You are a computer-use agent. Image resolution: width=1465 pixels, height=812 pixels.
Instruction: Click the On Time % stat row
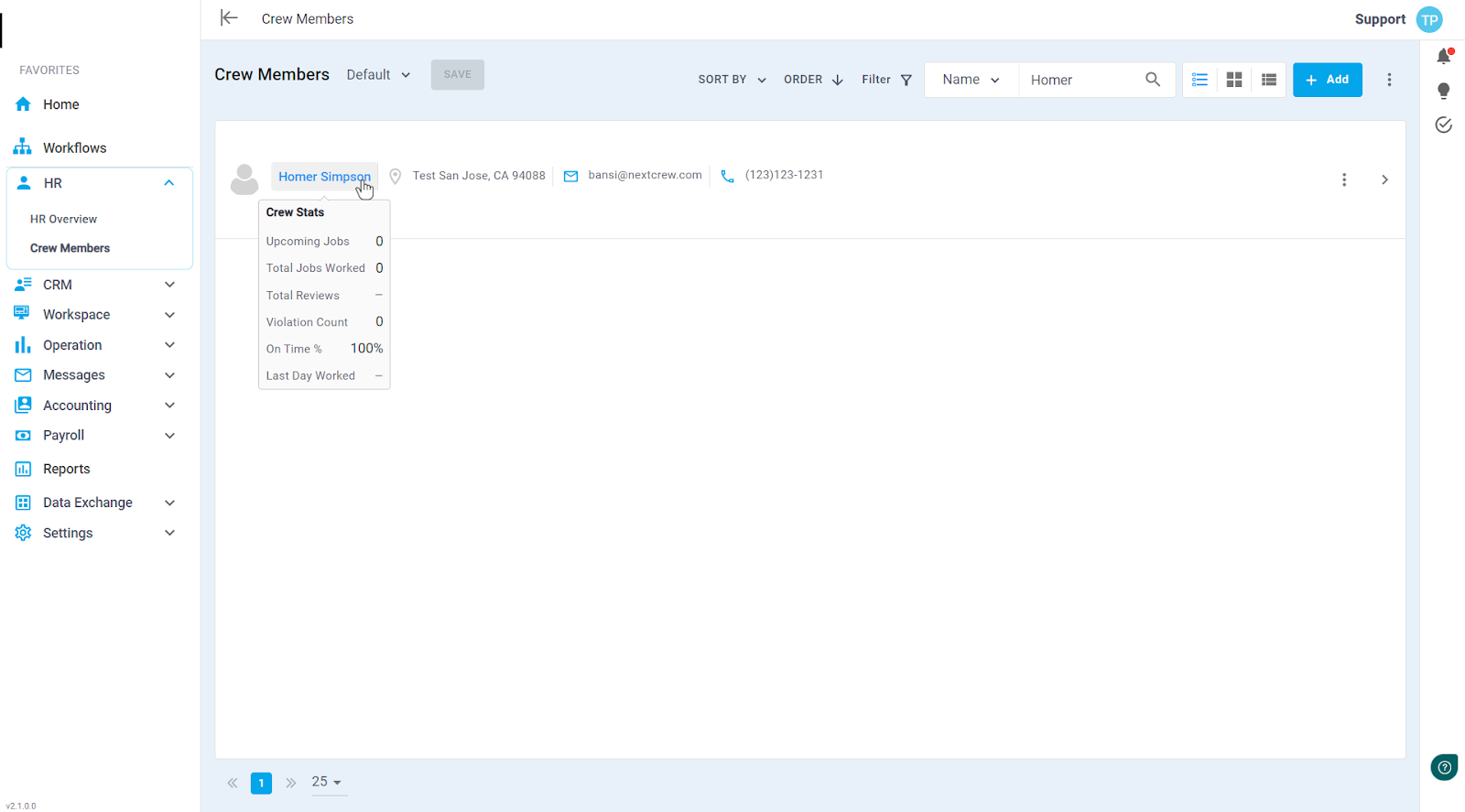(324, 349)
